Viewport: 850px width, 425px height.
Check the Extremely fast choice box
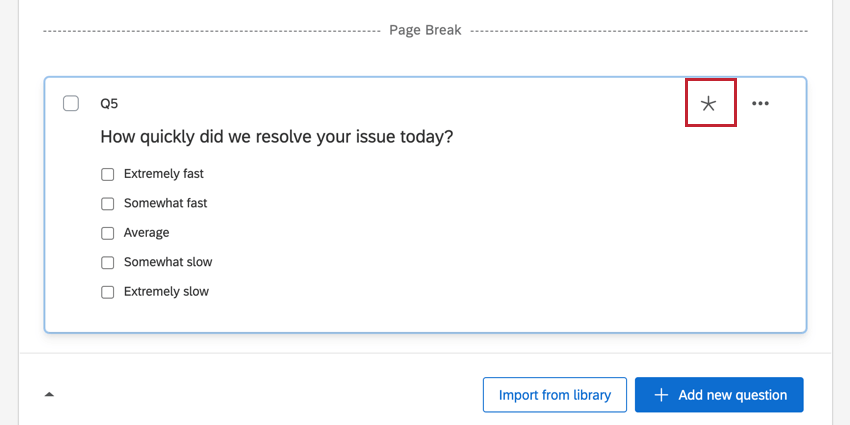click(x=108, y=174)
